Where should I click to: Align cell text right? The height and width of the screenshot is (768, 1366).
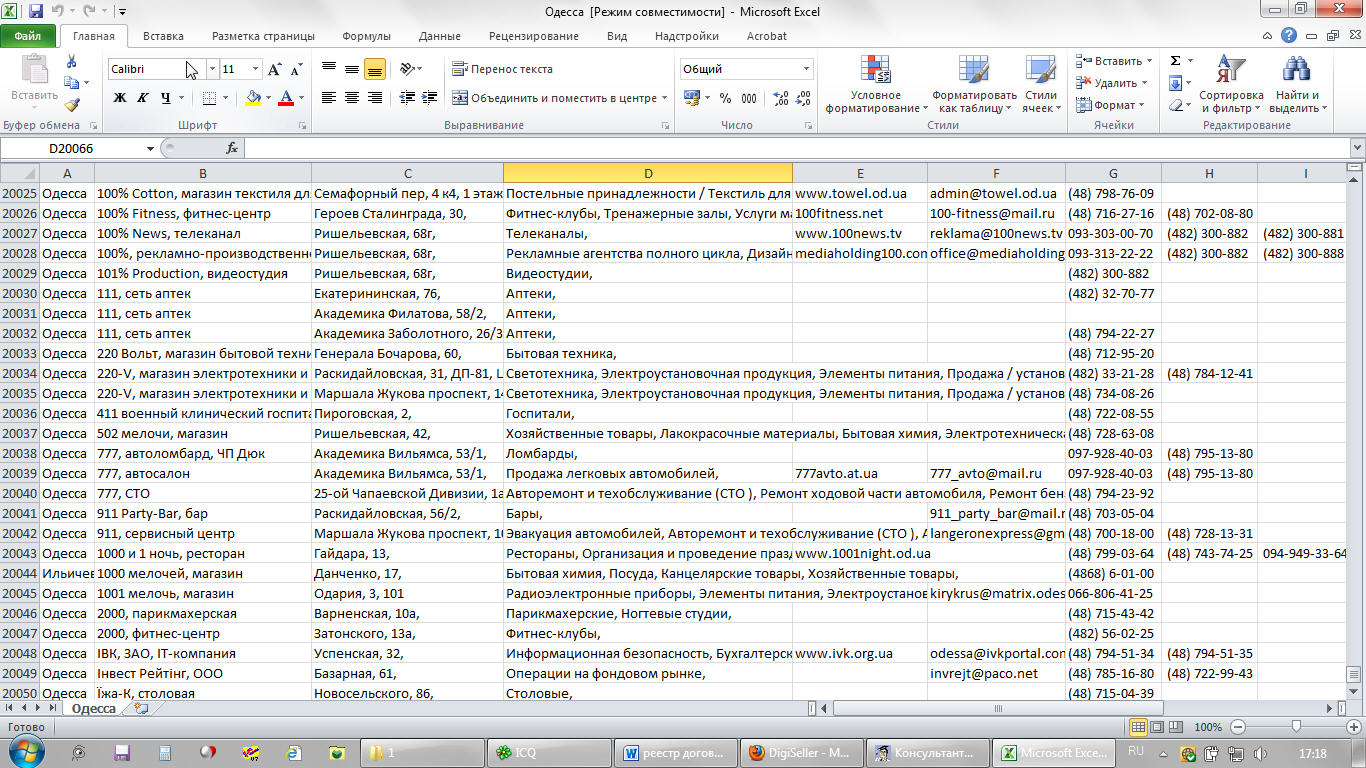click(375, 98)
